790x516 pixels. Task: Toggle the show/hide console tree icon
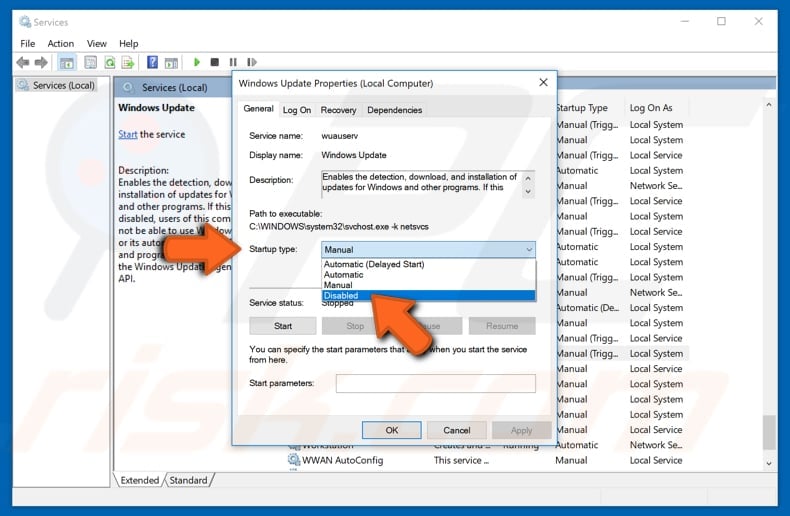[x=67, y=62]
